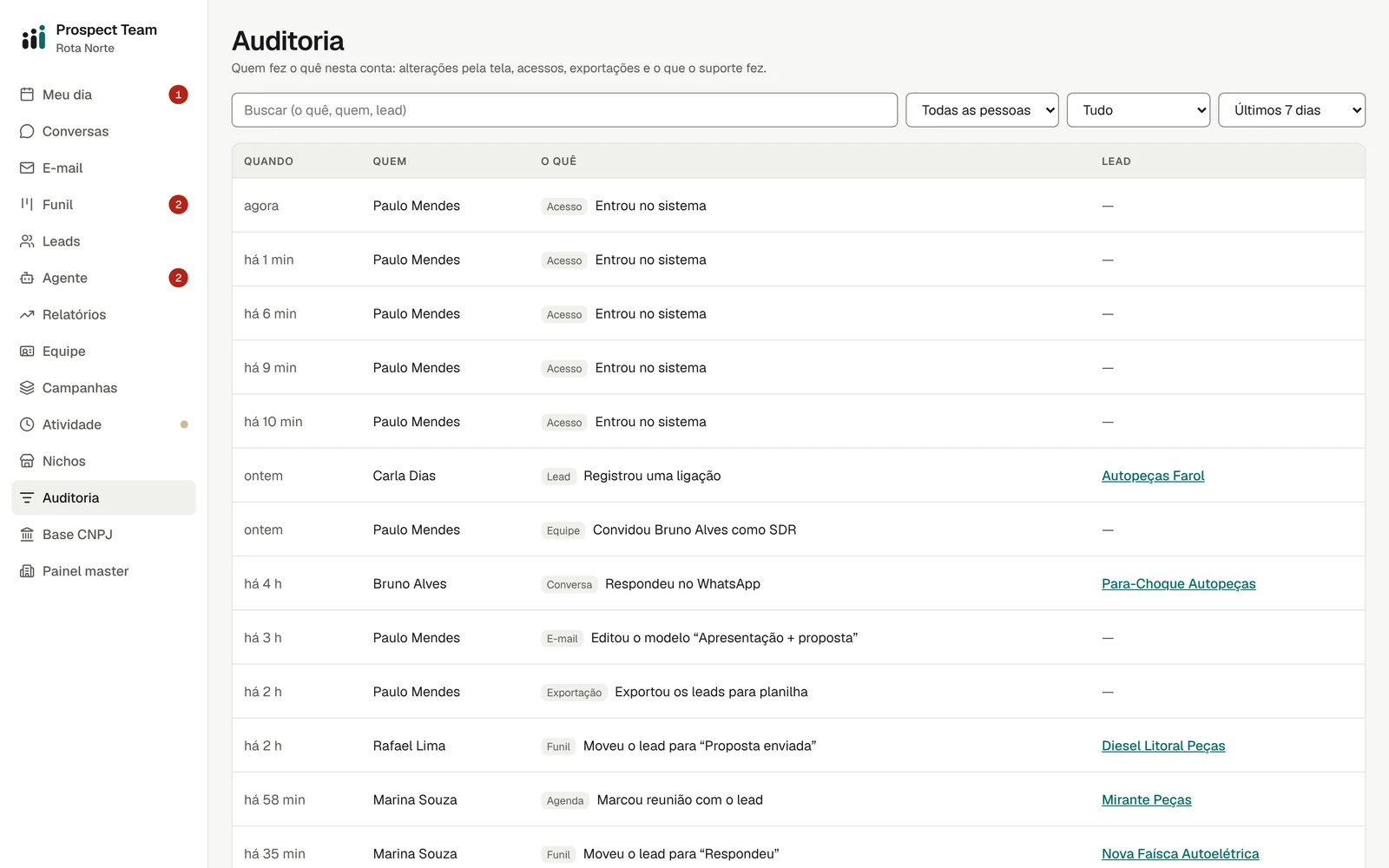Viewport: 1389px width, 868px height.
Task: Expand the Últimos 7 dias dropdown
Action: click(x=1292, y=110)
